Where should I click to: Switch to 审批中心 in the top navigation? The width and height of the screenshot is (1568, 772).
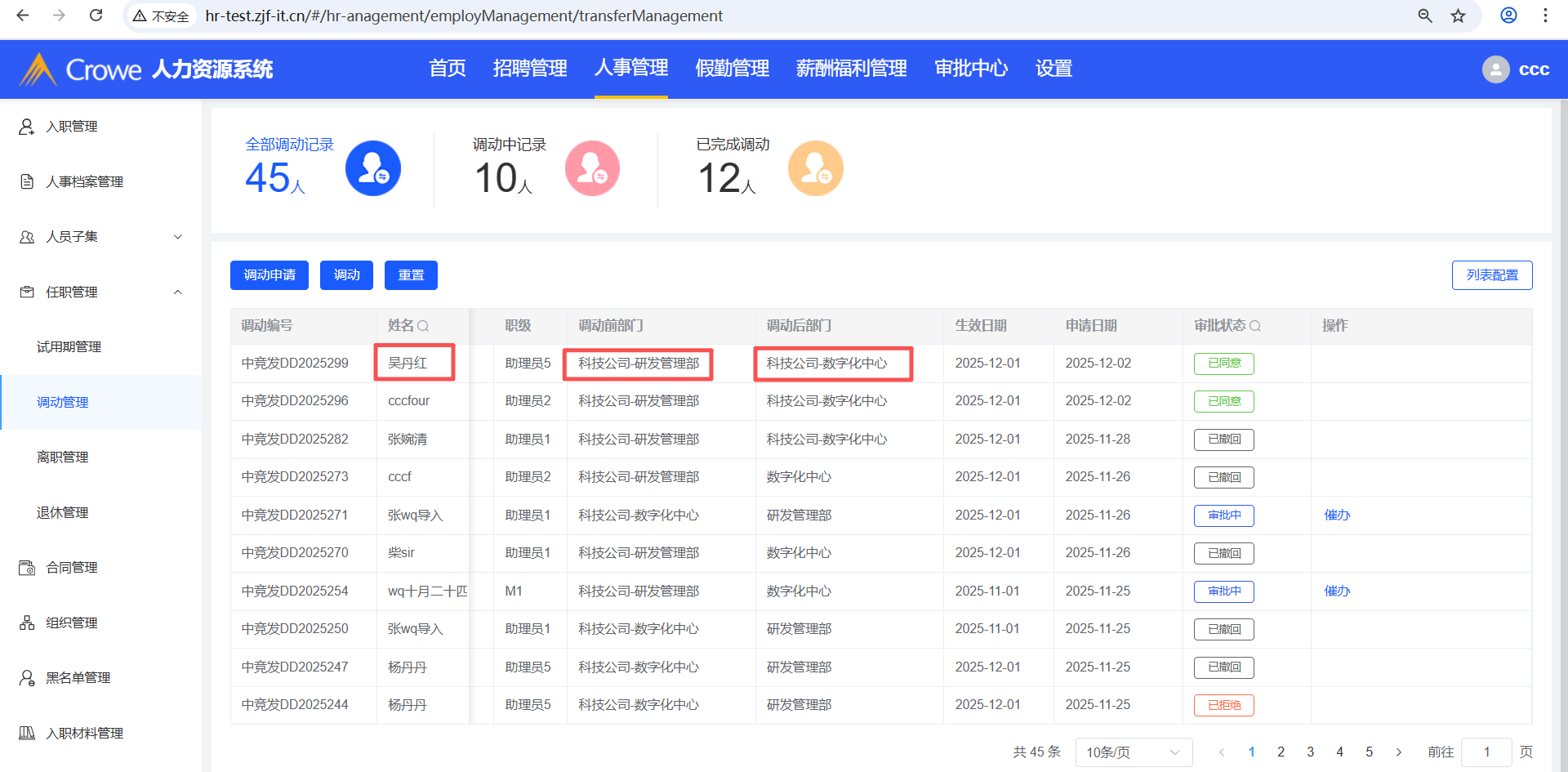pos(971,69)
